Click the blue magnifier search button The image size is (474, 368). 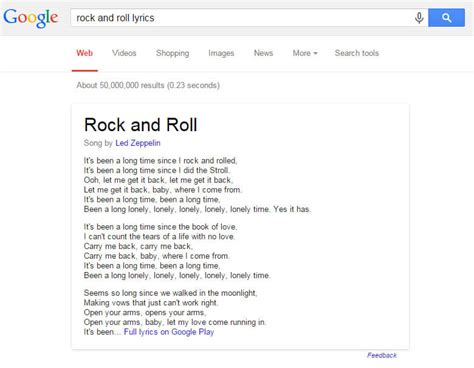(x=446, y=18)
